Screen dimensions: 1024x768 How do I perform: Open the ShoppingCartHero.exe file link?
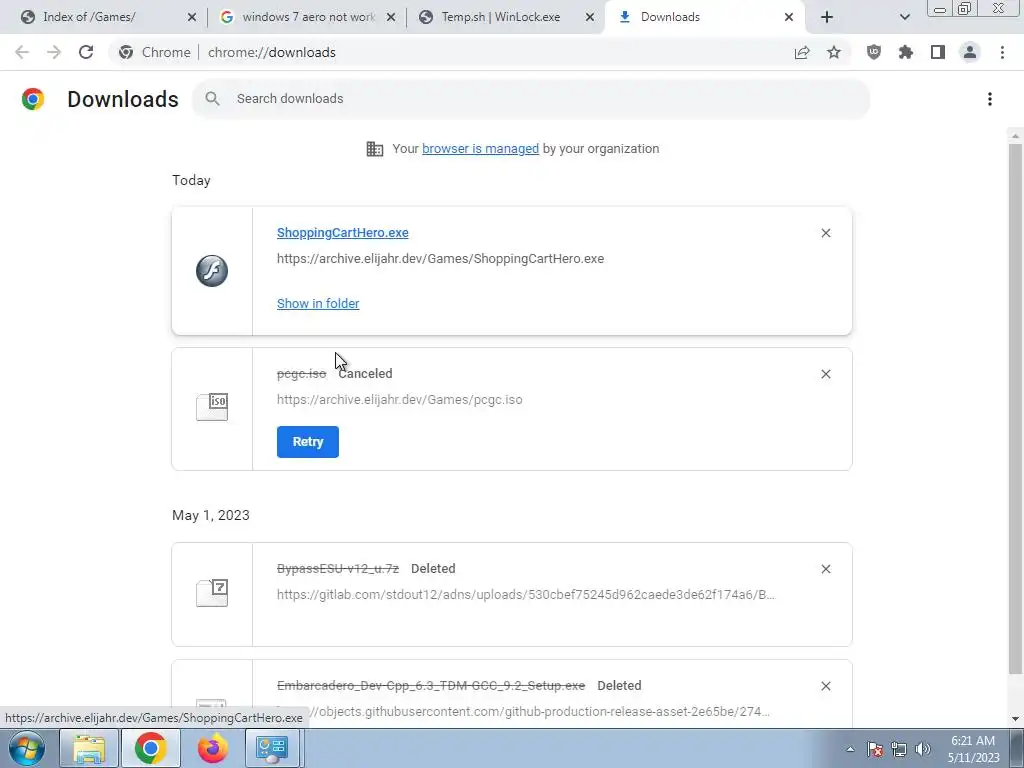point(343,233)
